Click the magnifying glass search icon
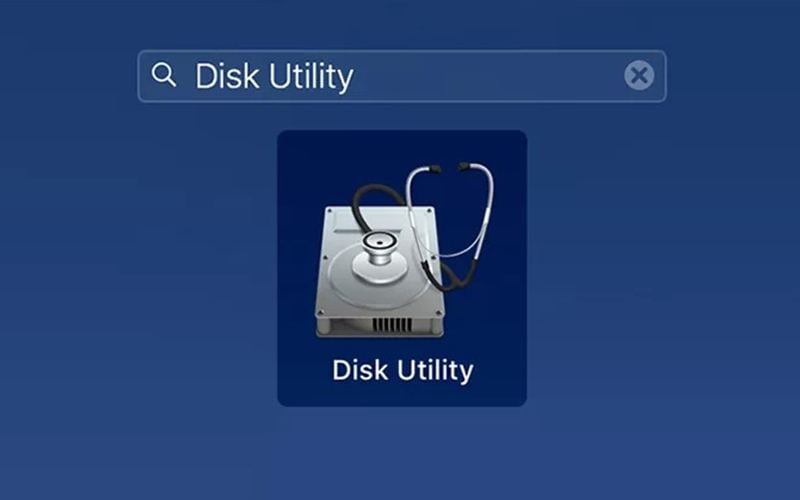The width and height of the screenshot is (800, 500). pyautogui.click(x=163, y=75)
